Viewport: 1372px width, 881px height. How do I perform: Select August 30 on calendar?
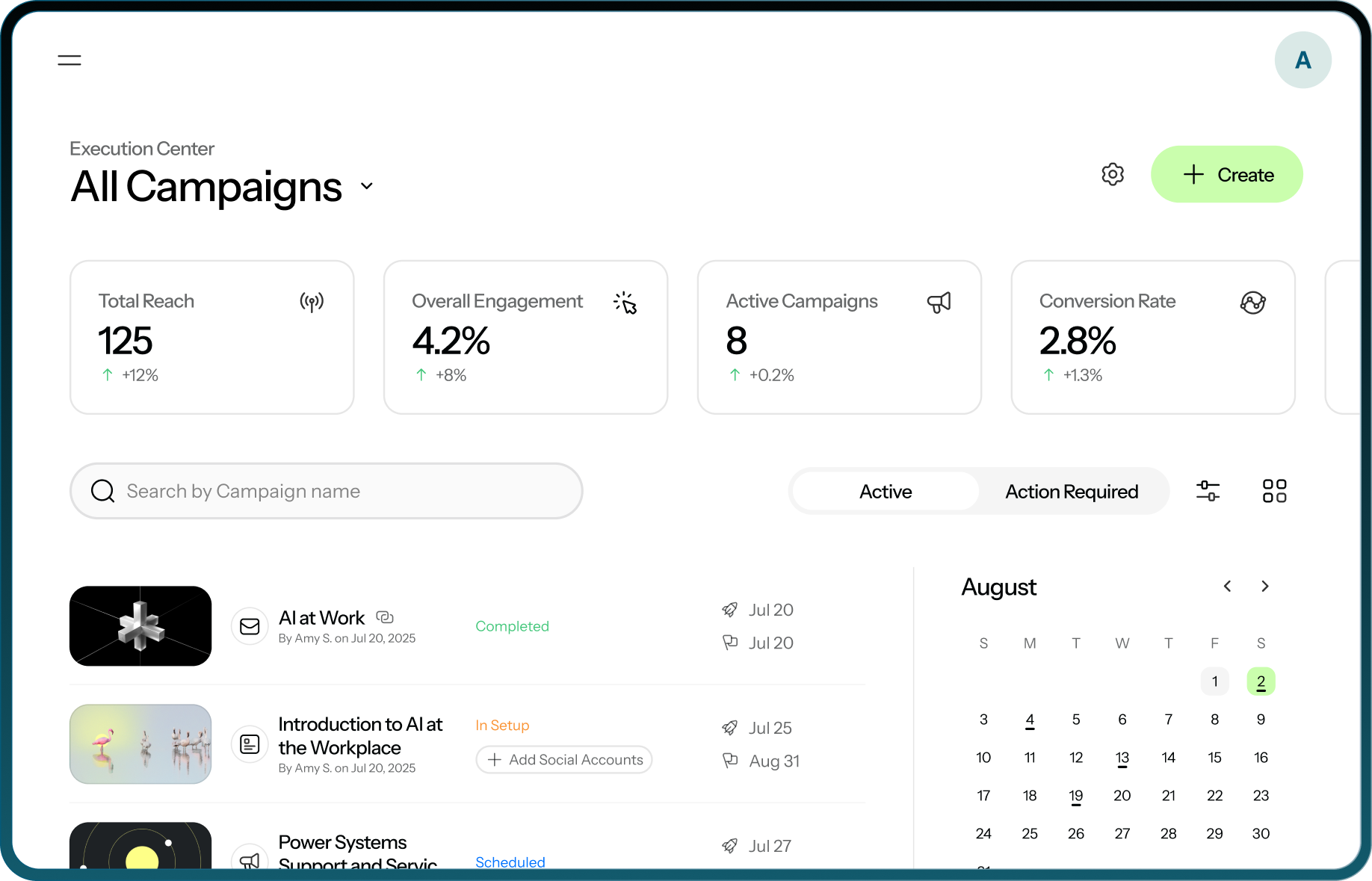(1261, 834)
